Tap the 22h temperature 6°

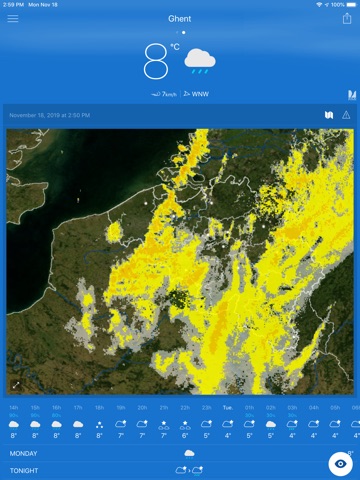pyautogui.click(x=185, y=436)
